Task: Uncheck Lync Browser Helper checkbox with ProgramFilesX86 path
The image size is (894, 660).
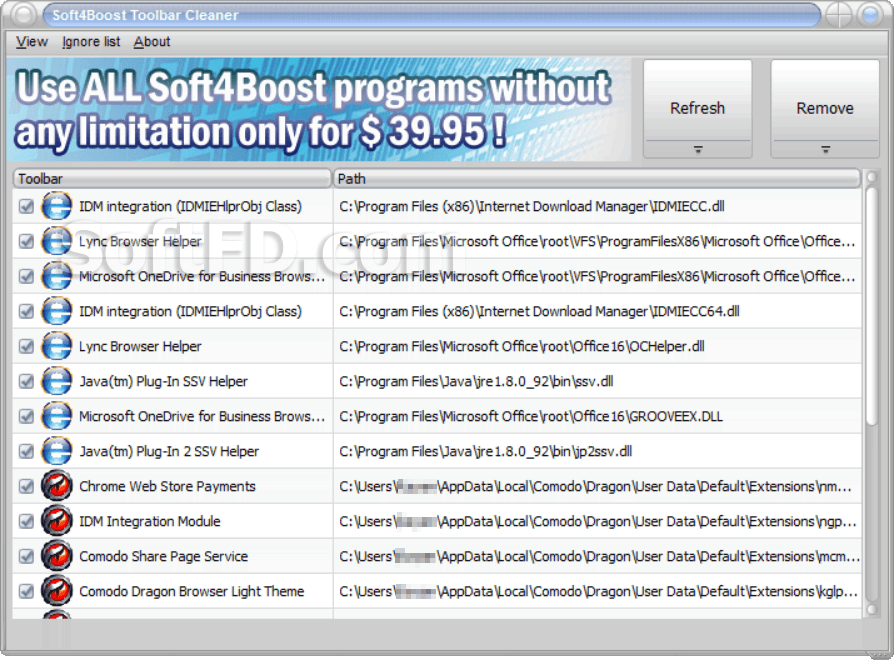Action: (x=26, y=241)
